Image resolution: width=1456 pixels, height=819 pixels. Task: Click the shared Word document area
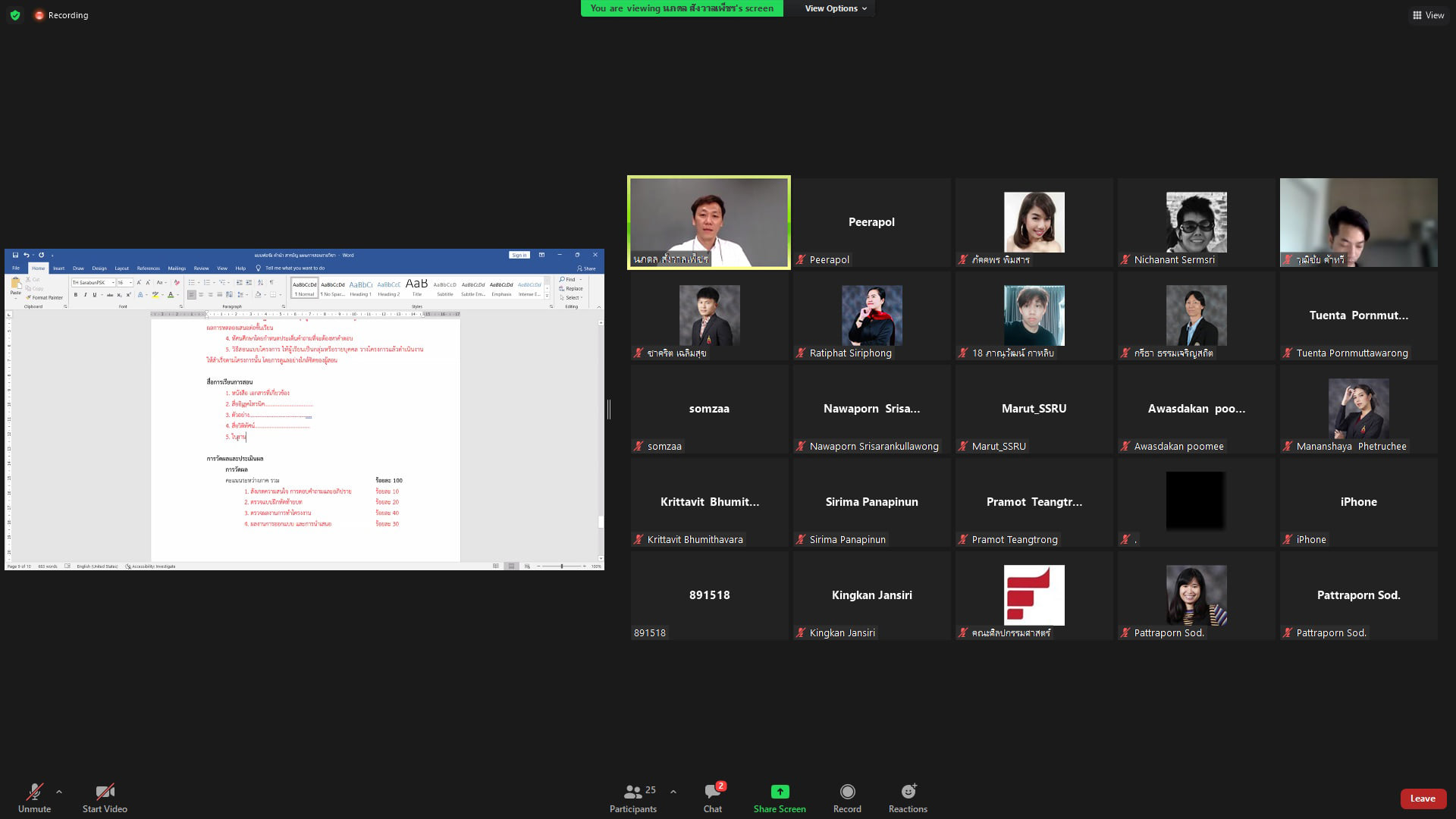pyautogui.click(x=305, y=440)
